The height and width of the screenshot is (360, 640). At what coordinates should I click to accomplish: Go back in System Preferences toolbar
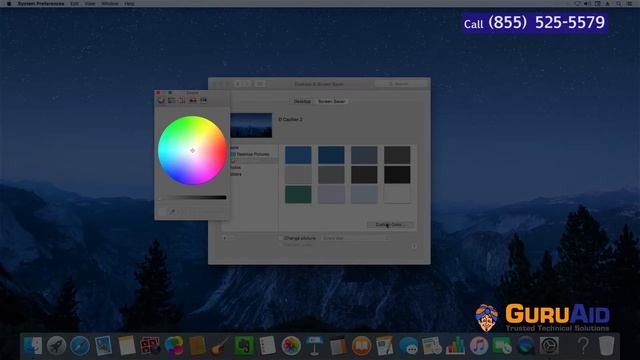tap(238, 84)
